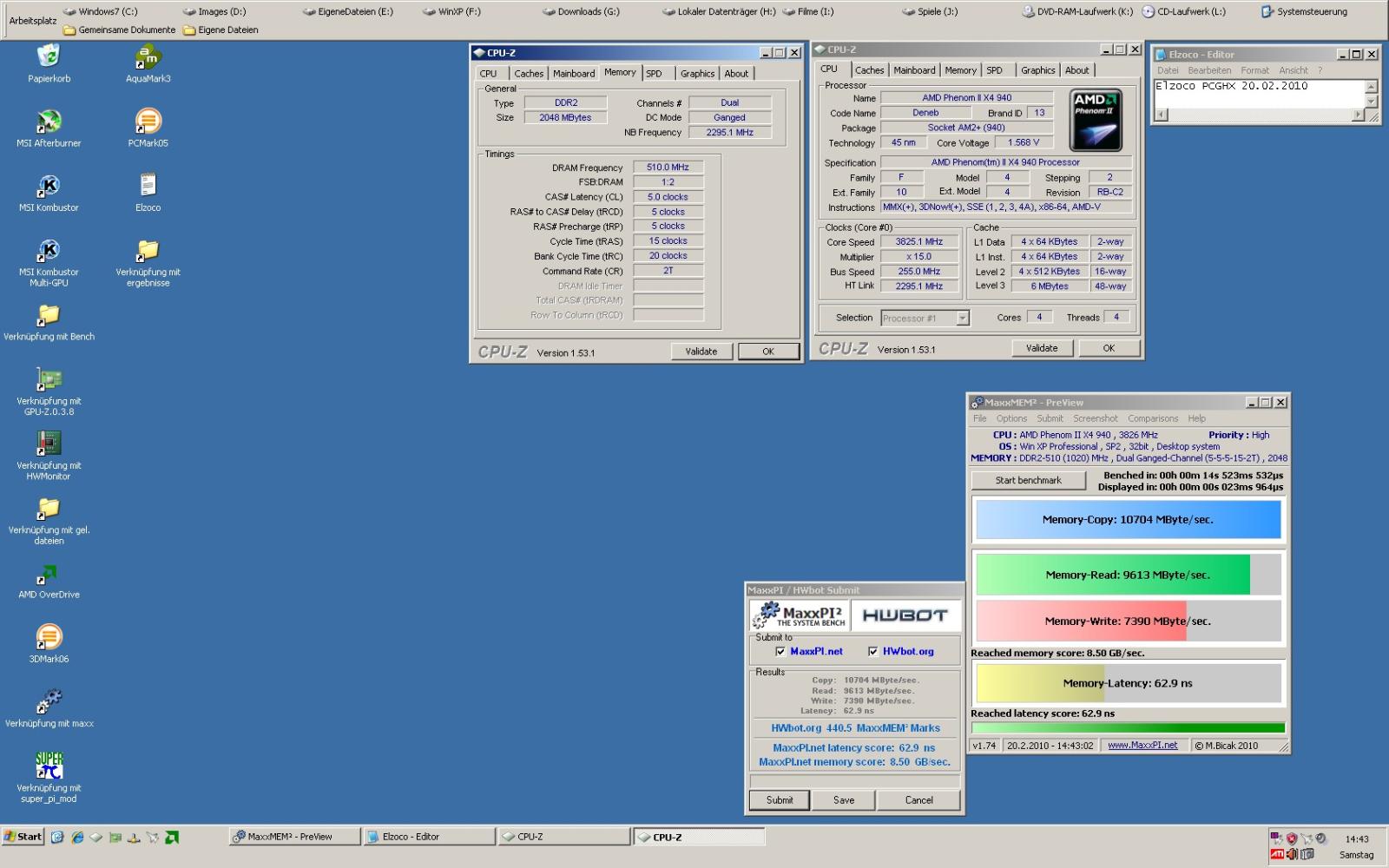Click OK in processor CPU-Z window
Screen dimensions: 1389x868
point(1109,348)
